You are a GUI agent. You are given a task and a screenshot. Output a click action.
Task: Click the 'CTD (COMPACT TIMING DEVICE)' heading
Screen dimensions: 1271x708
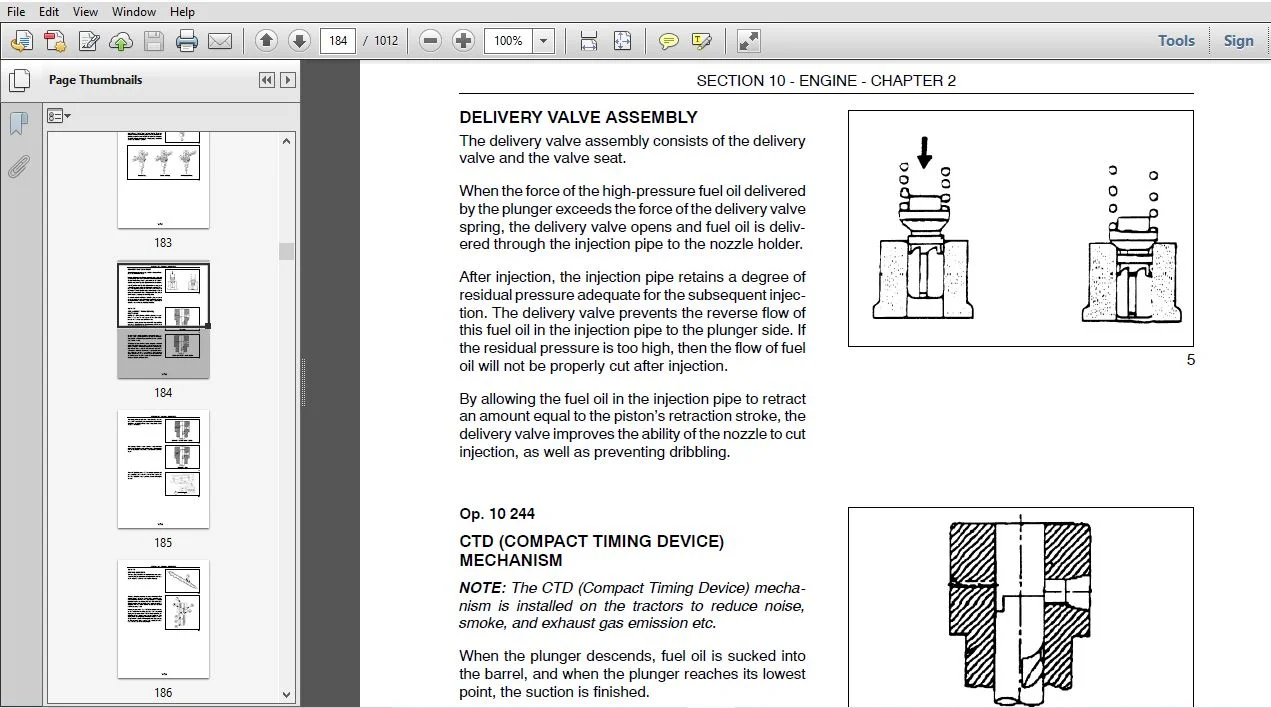click(591, 542)
